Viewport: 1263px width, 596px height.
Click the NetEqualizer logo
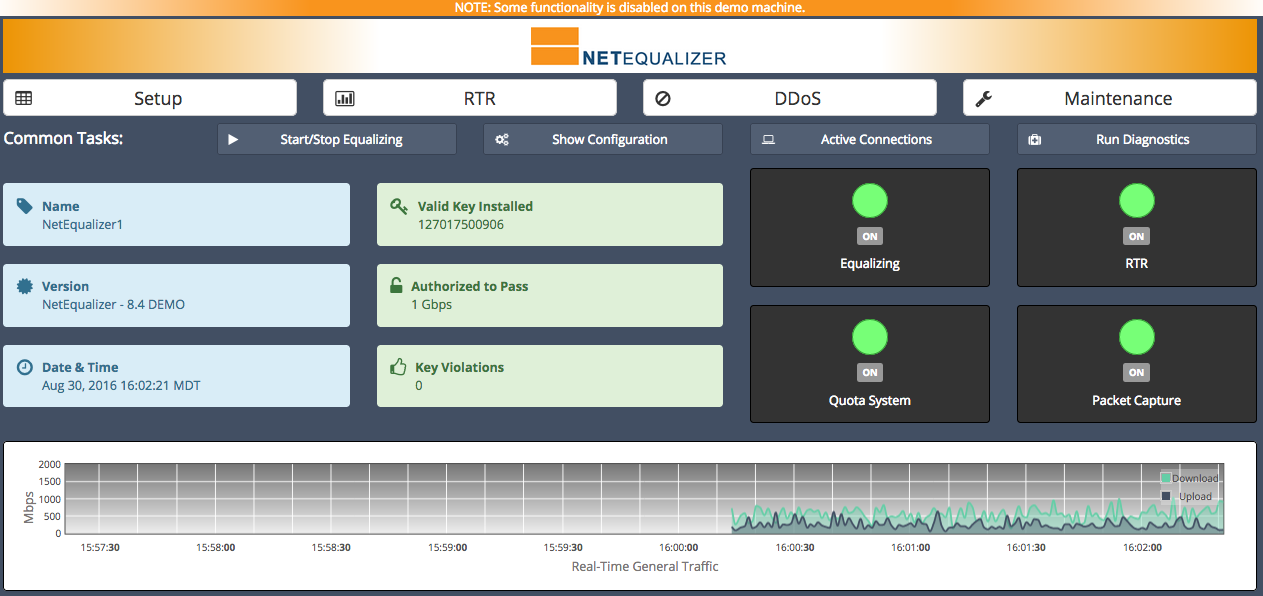click(629, 47)
